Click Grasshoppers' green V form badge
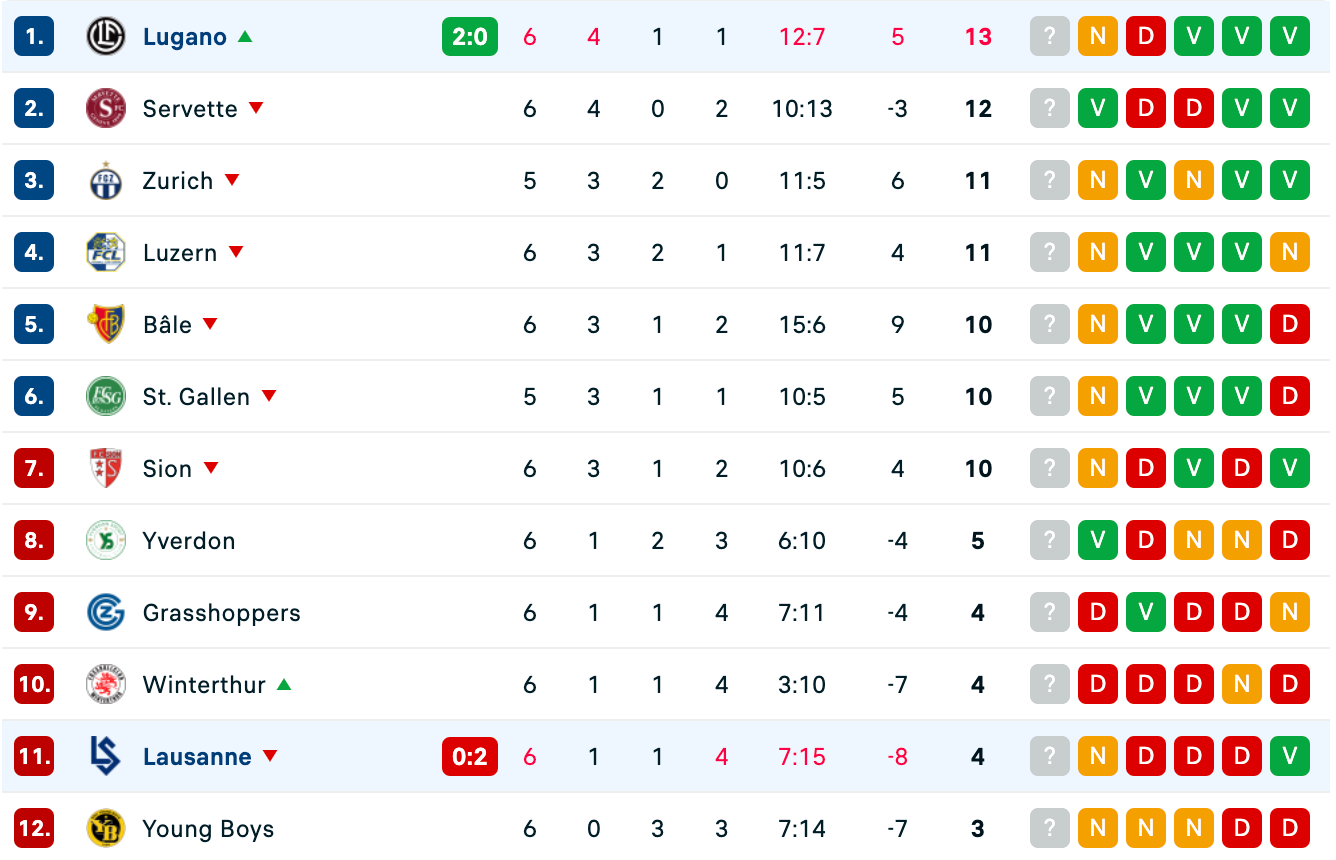 point(1146,613)
